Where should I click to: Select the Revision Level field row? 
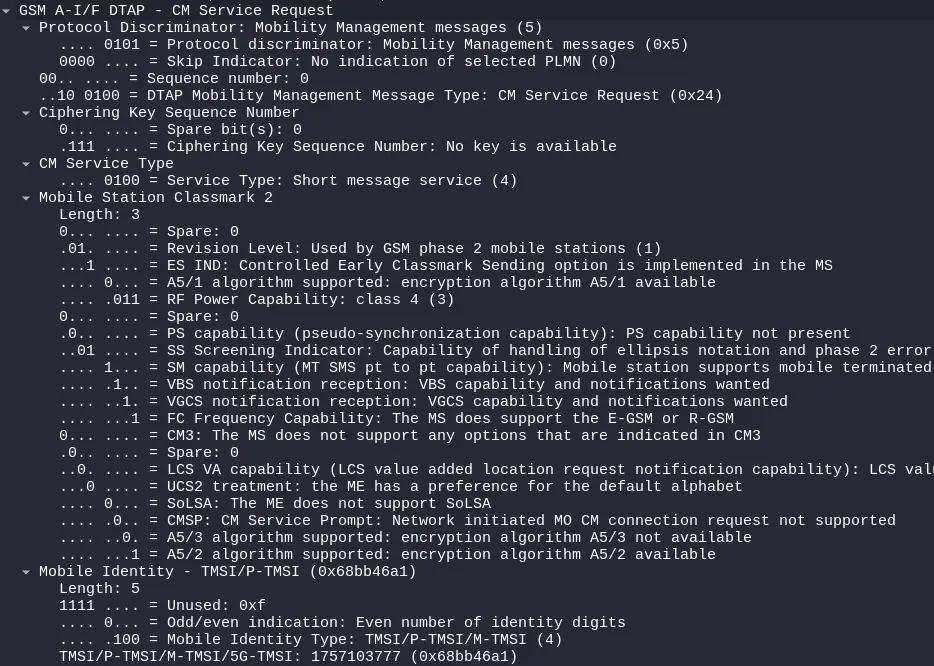click(360, 249)
